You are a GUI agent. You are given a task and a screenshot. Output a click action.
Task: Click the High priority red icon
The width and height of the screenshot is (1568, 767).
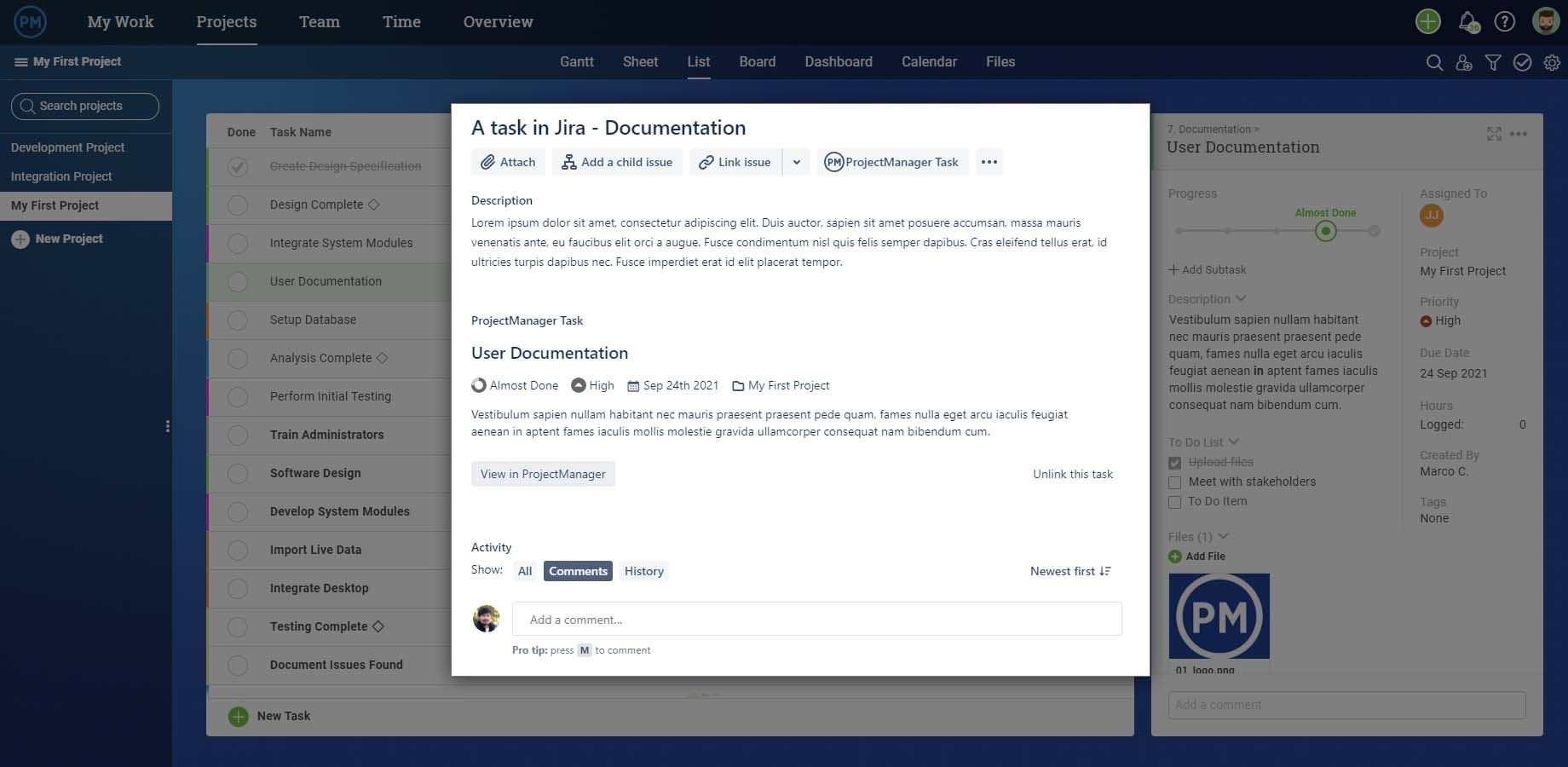coord(1426,321)
